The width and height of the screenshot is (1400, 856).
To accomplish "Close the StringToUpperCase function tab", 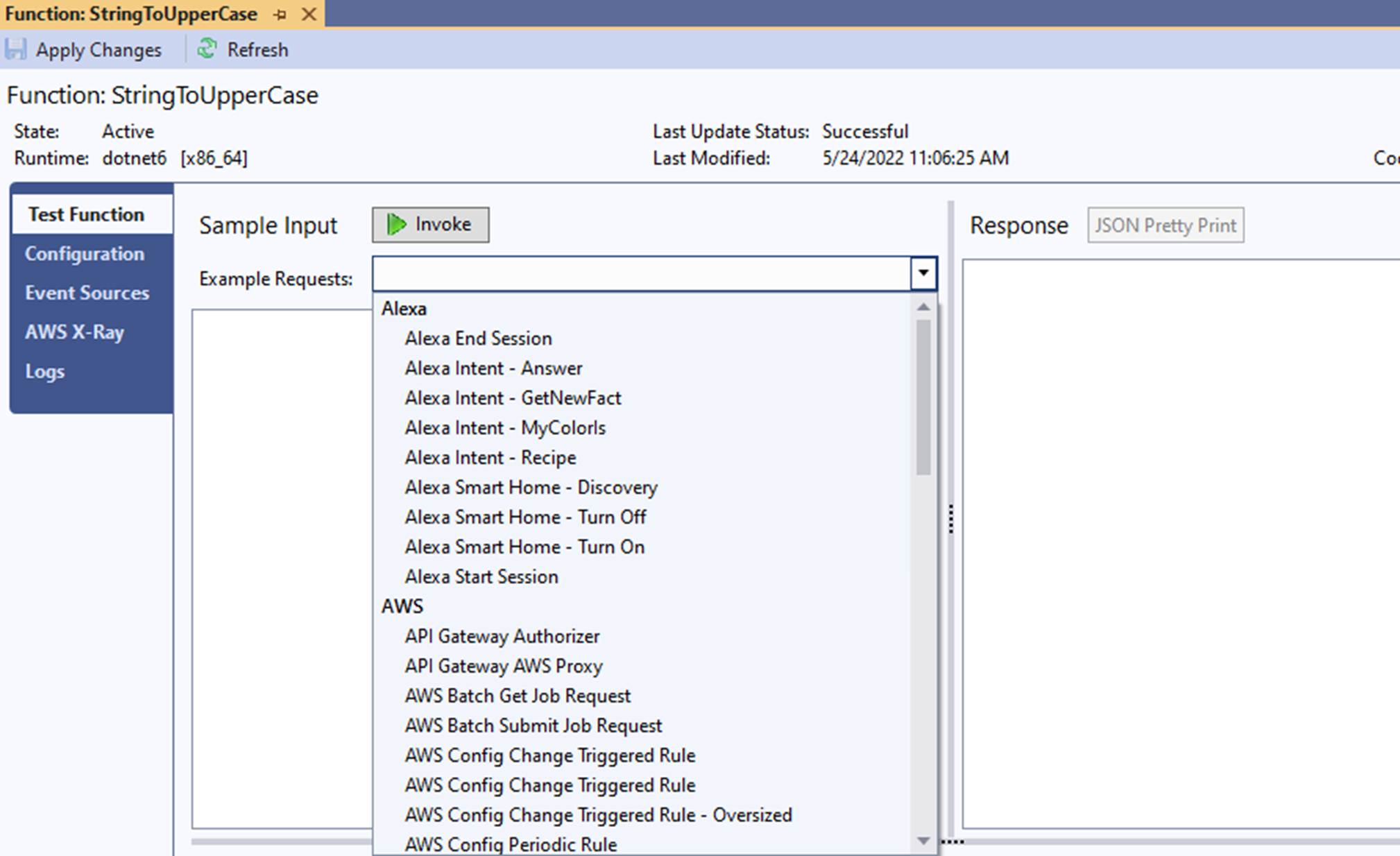I will [x=309, y=14].
